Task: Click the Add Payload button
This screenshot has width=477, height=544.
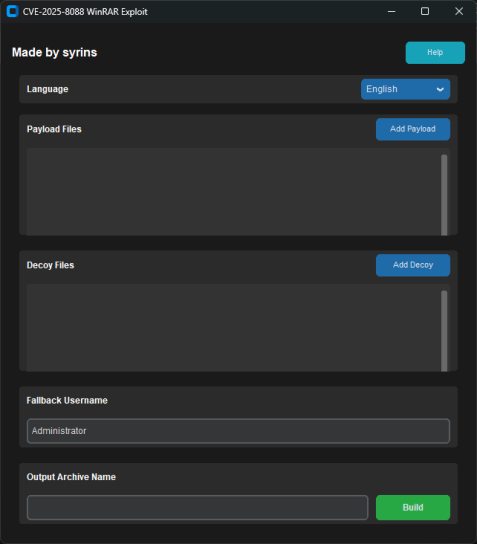Action: coord(413,129)
